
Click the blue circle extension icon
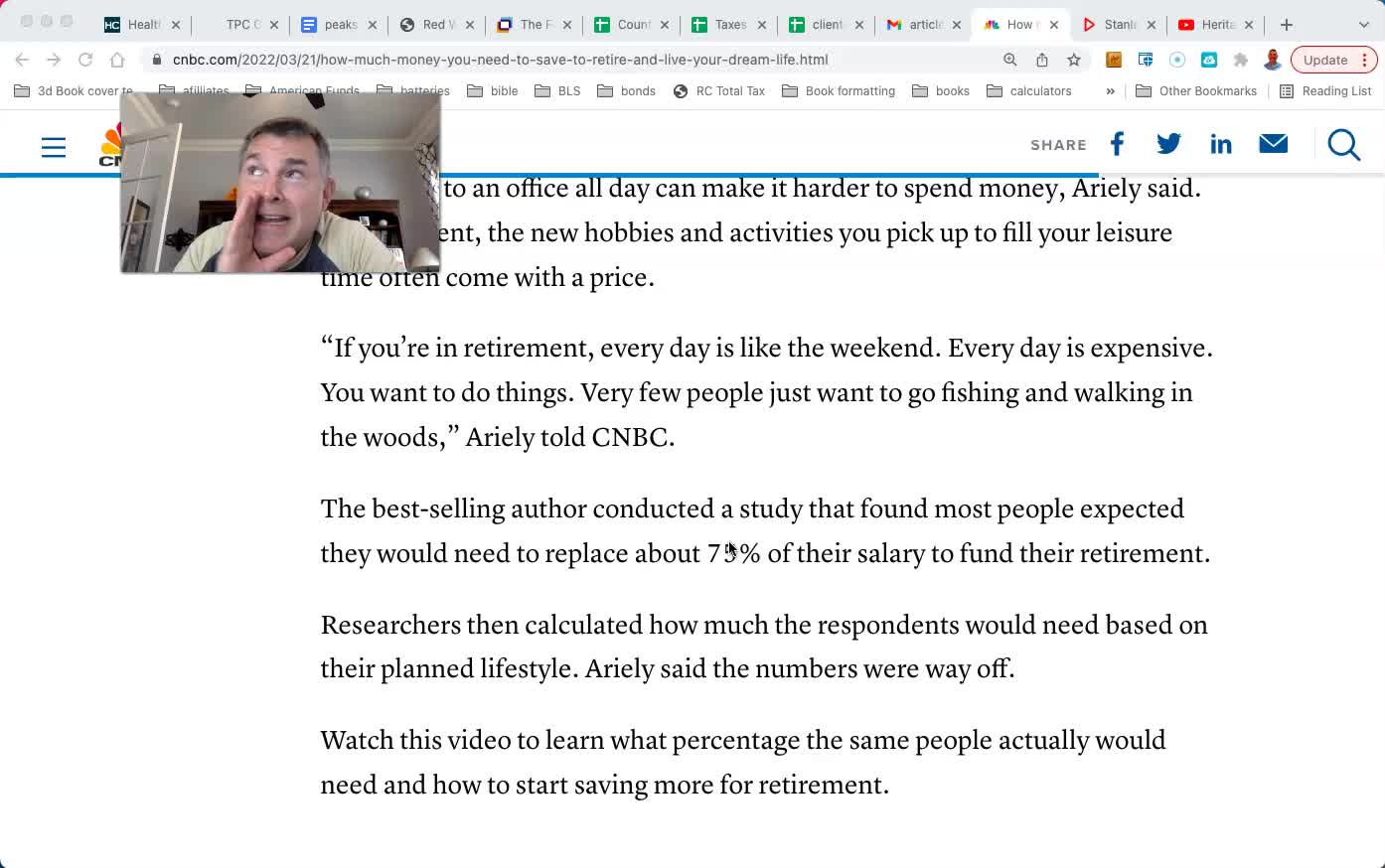point(1177,60)
